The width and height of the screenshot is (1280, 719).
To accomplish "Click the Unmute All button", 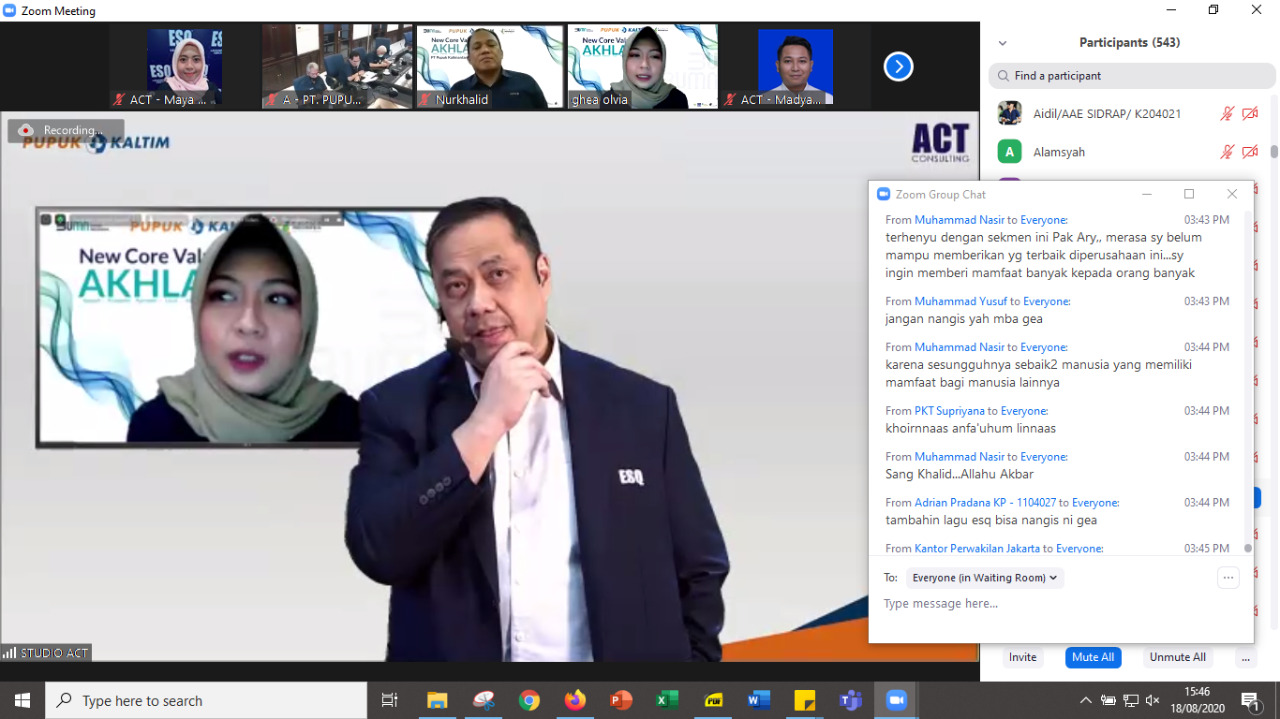I will click(1177, 658).
